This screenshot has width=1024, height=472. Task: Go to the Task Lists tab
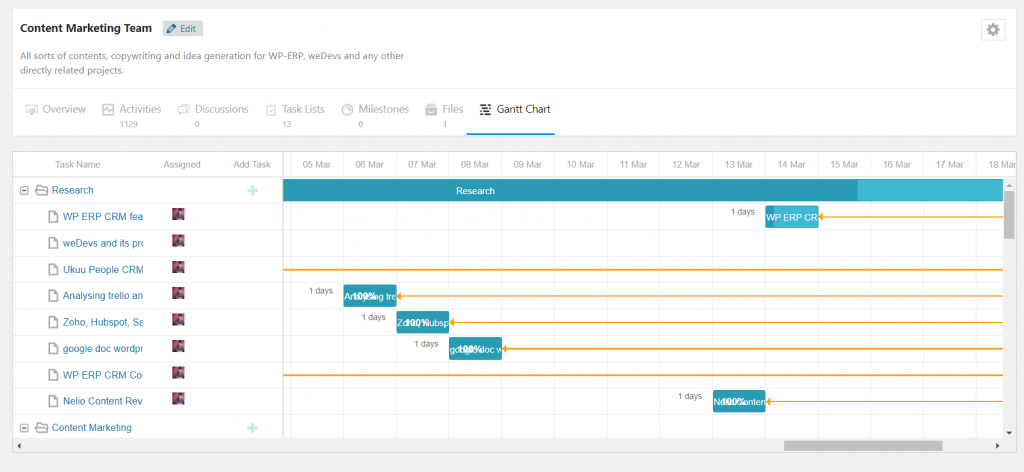[x=295, y=109]
